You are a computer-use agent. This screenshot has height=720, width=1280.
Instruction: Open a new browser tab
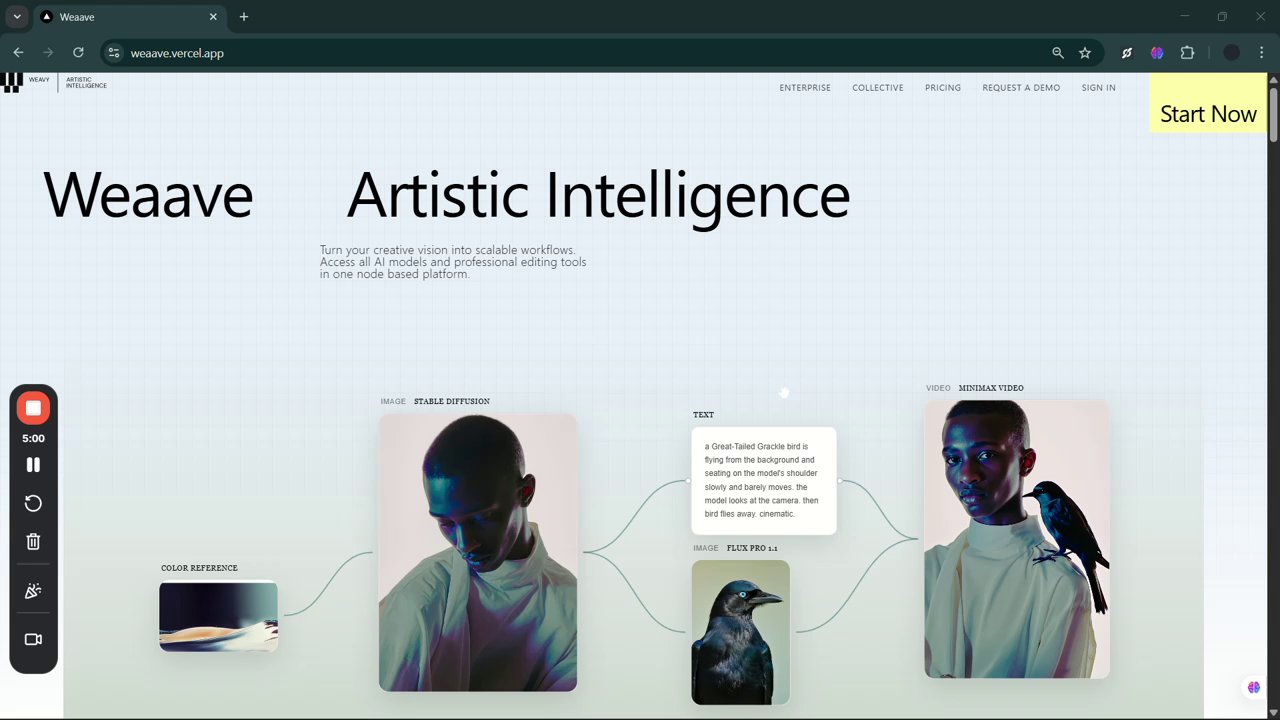(244, 17)
